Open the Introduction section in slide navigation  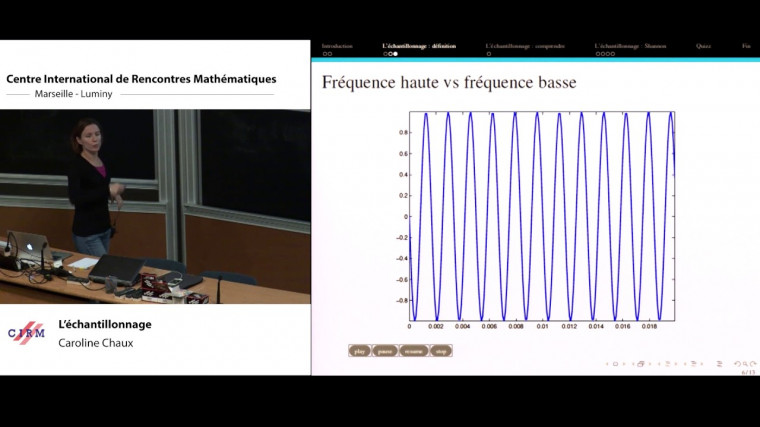click(337, 46)
